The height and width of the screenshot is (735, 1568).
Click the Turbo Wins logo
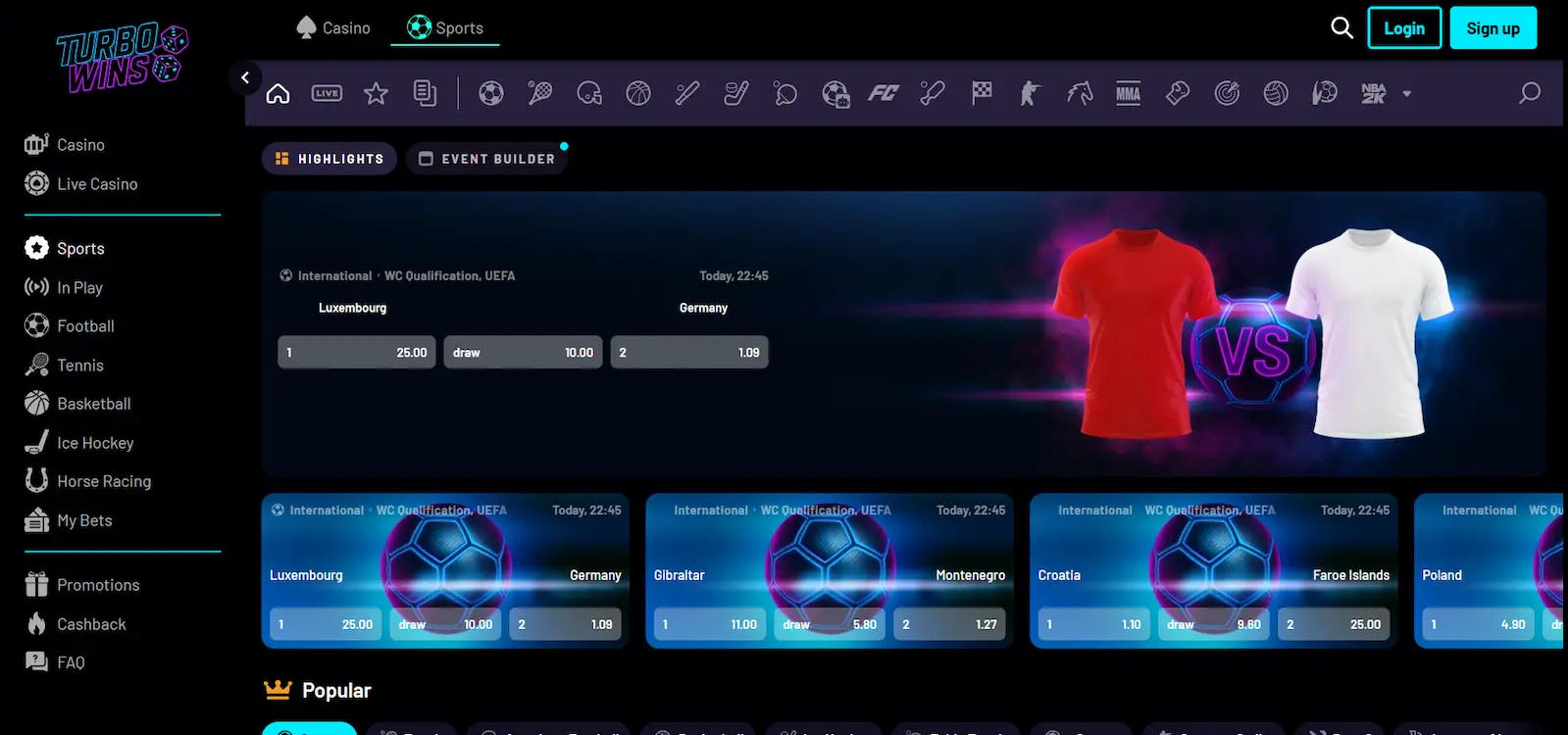pos(123,60)
